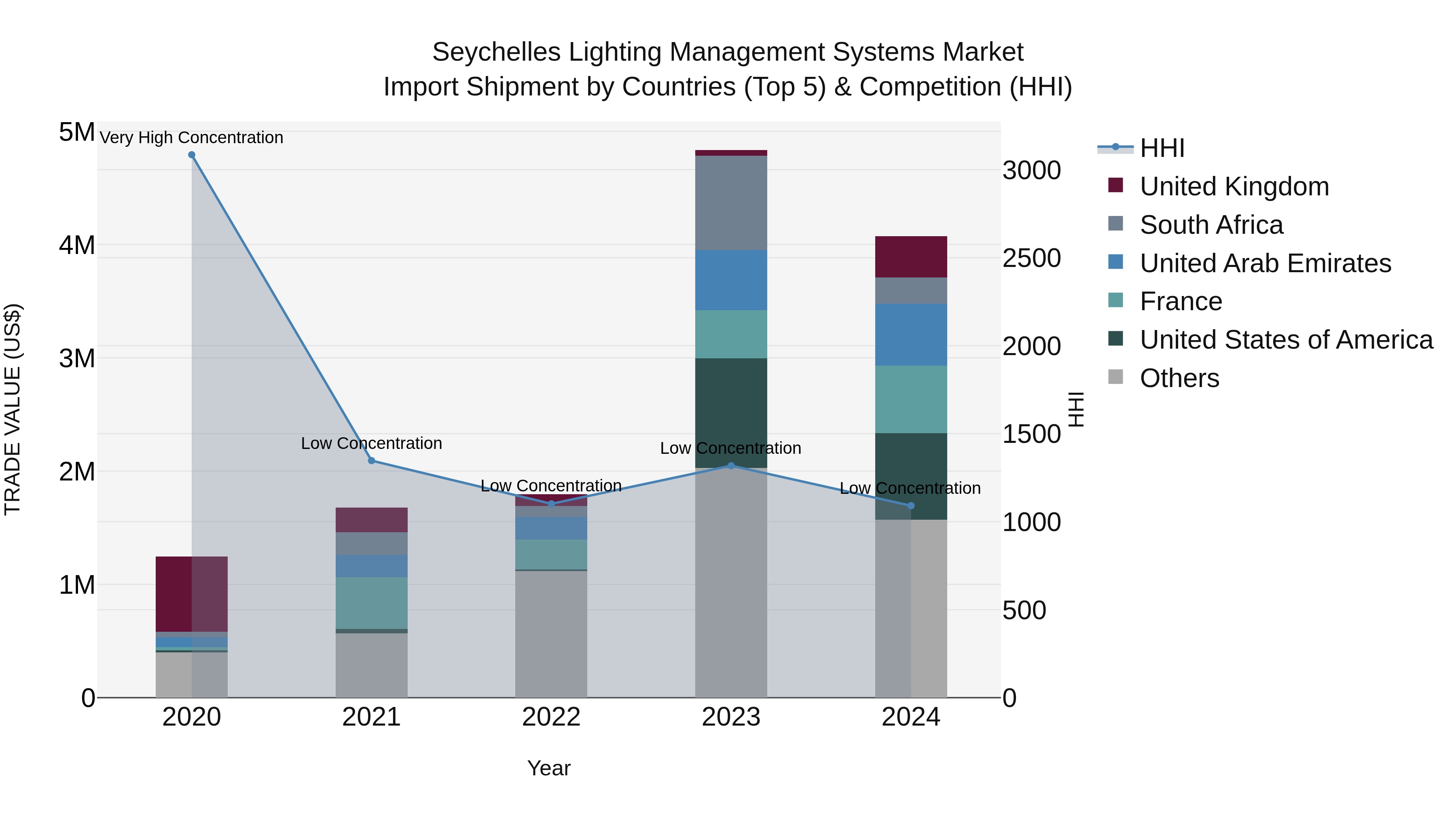Click the 2024 Others bar segment

[x=910, y=609]
